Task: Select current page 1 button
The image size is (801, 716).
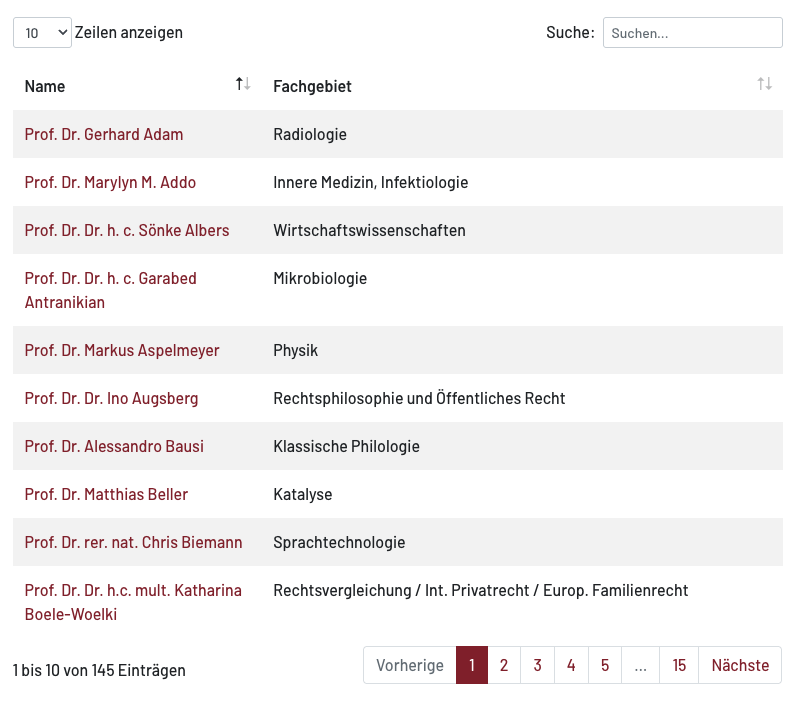Action: click(x=472, y=665)
